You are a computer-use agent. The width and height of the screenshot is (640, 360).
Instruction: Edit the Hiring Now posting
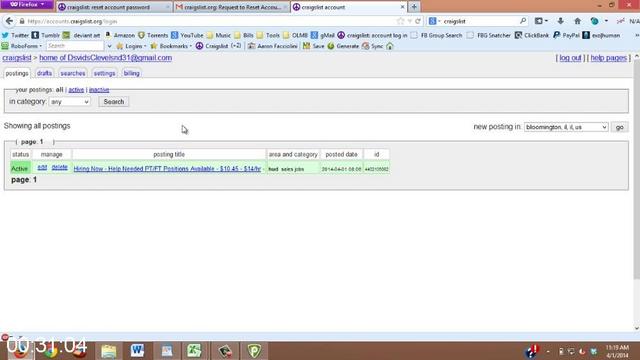[42, 167]
